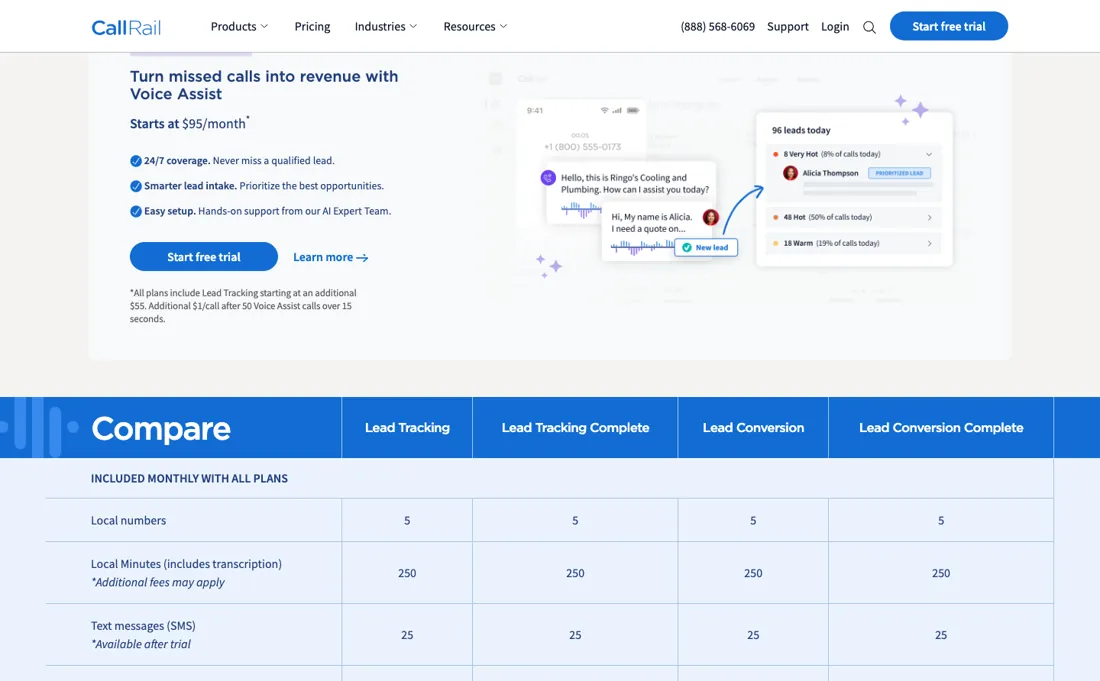Select the Lead Conversion column header
This screenshot has height=681, width=1100.
tap(753, 428)
